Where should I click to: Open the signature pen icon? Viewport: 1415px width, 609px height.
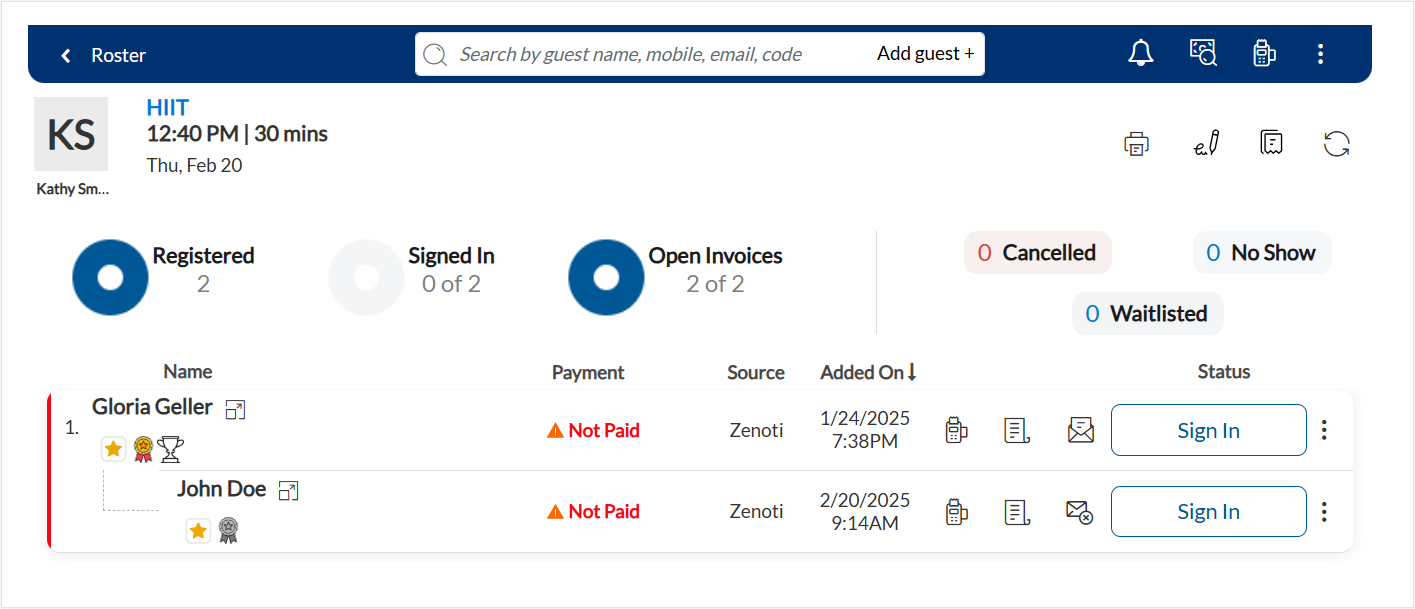pos(1207,144)
